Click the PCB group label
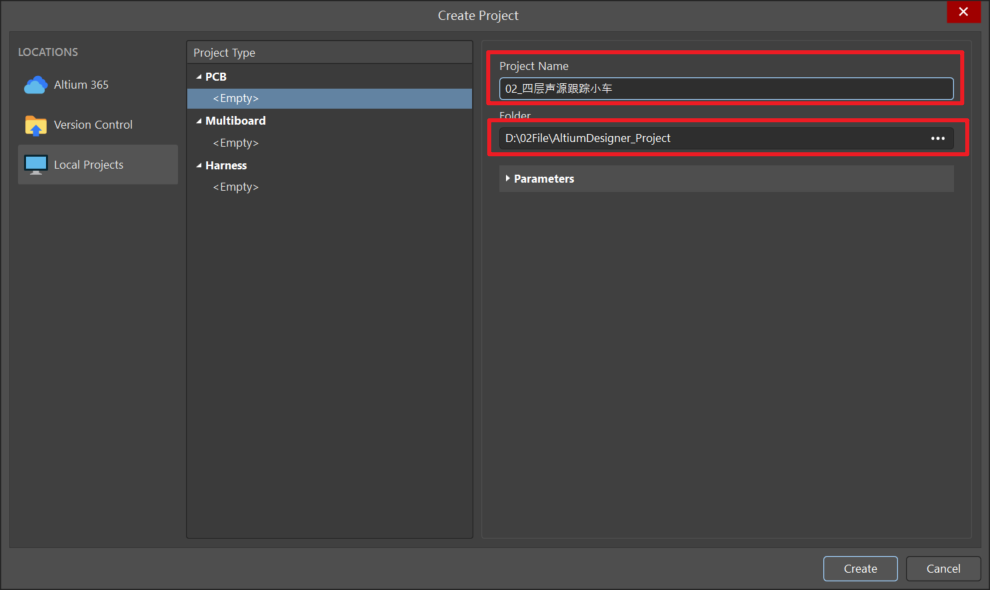 [x=216, y=76]
